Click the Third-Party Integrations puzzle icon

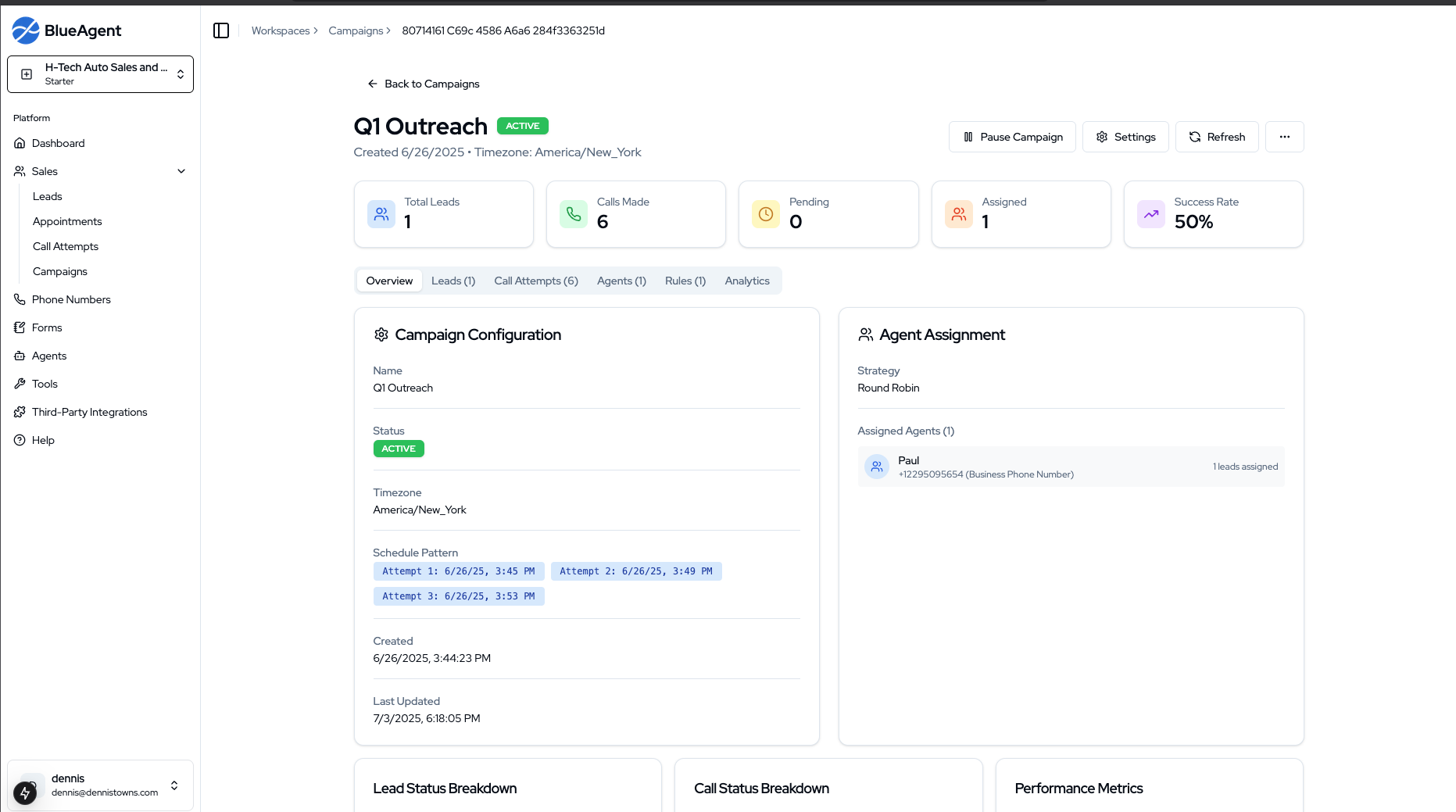(20, 412)
